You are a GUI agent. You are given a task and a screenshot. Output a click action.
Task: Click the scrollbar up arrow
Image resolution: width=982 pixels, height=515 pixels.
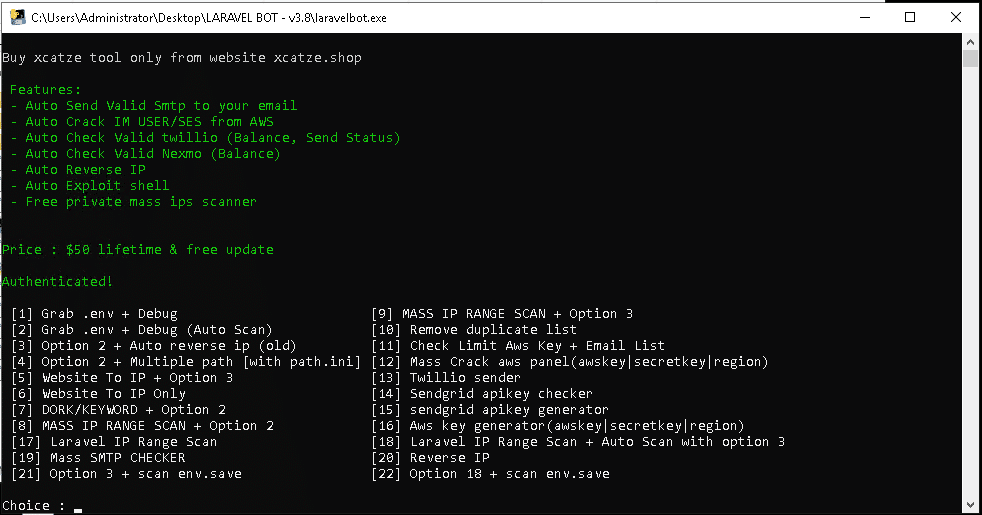[970, 42]
